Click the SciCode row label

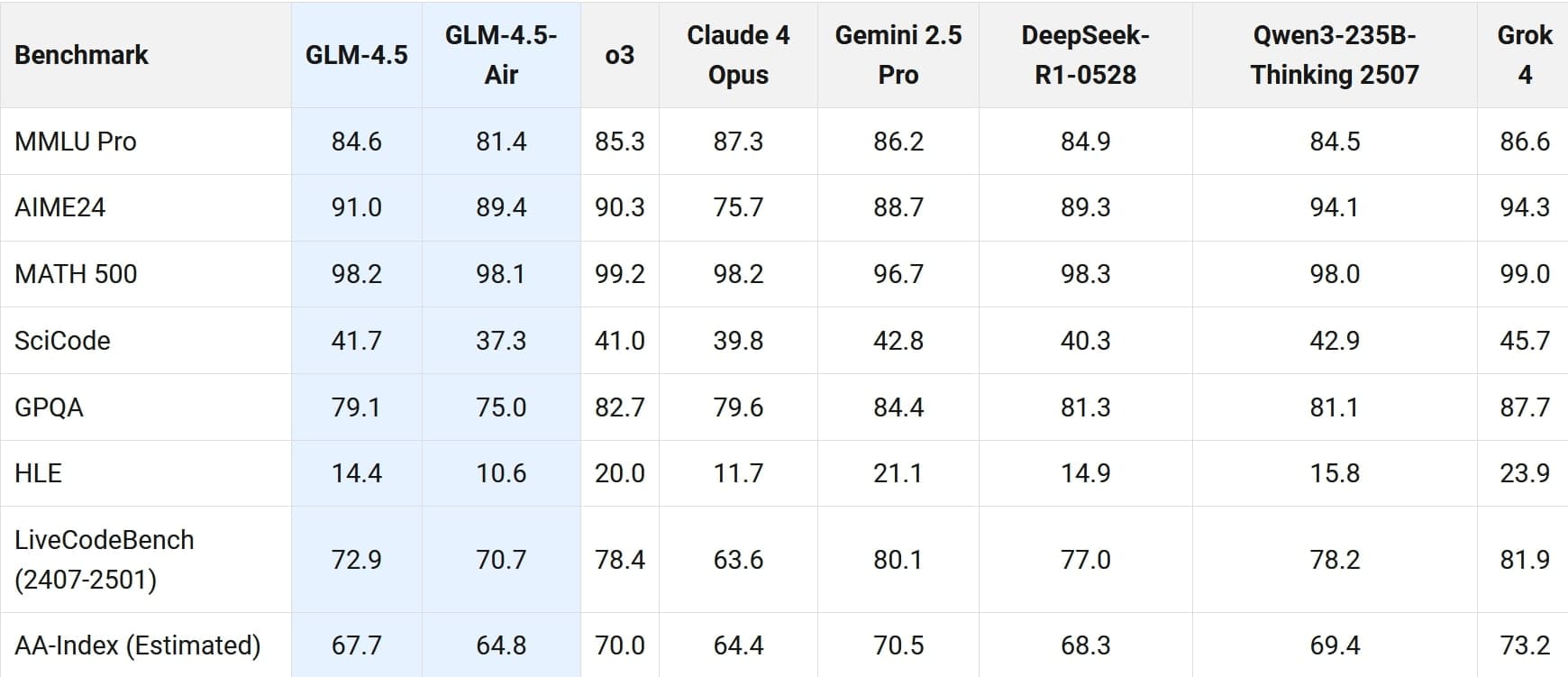62,341
